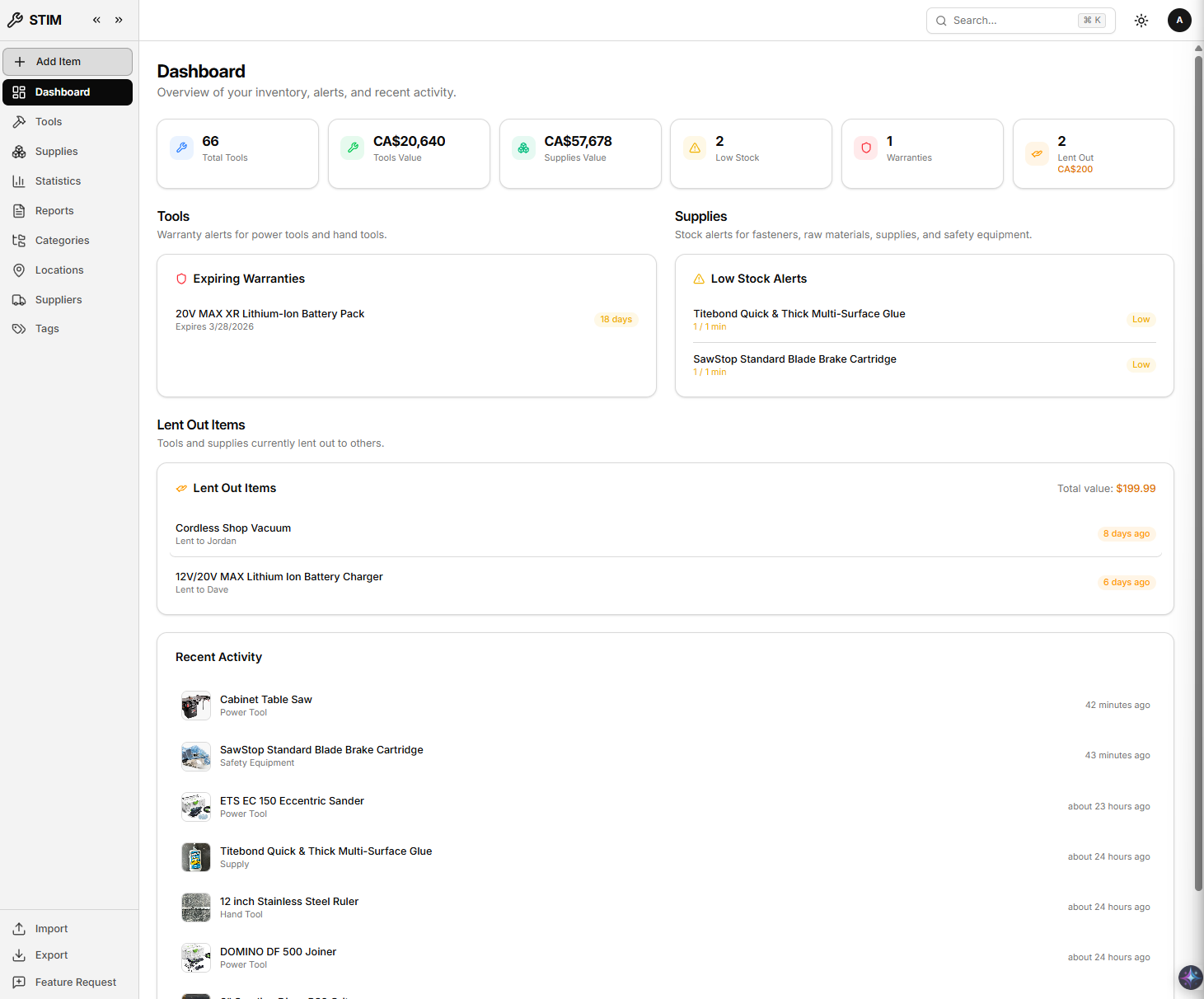Open the user avatar menu
This screenshot has height=999, width=1204.
pyautogui.click(x=1179, y=20)
